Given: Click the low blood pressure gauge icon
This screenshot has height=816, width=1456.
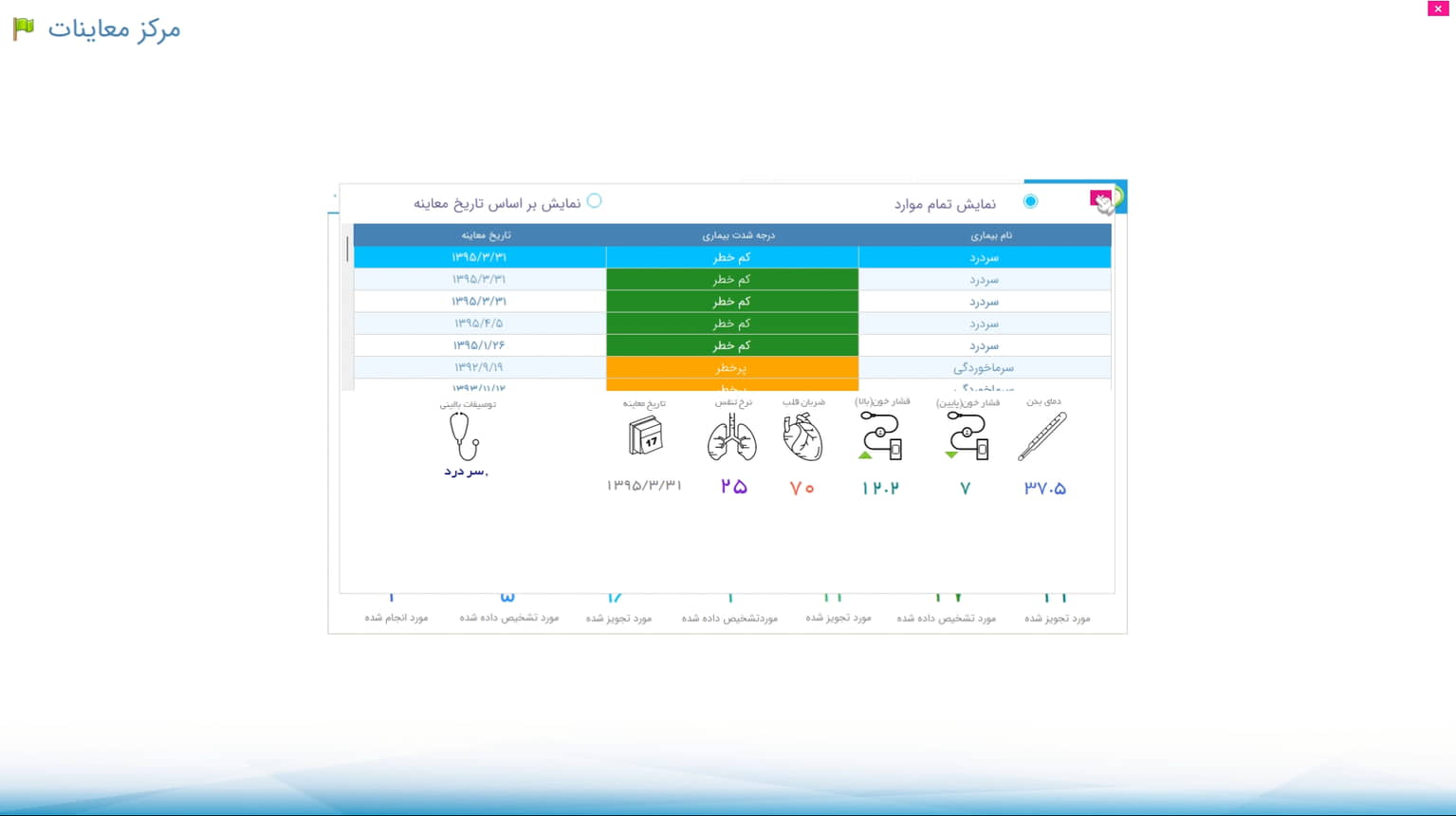Looking at the screenshot, I should click(967, 436).
